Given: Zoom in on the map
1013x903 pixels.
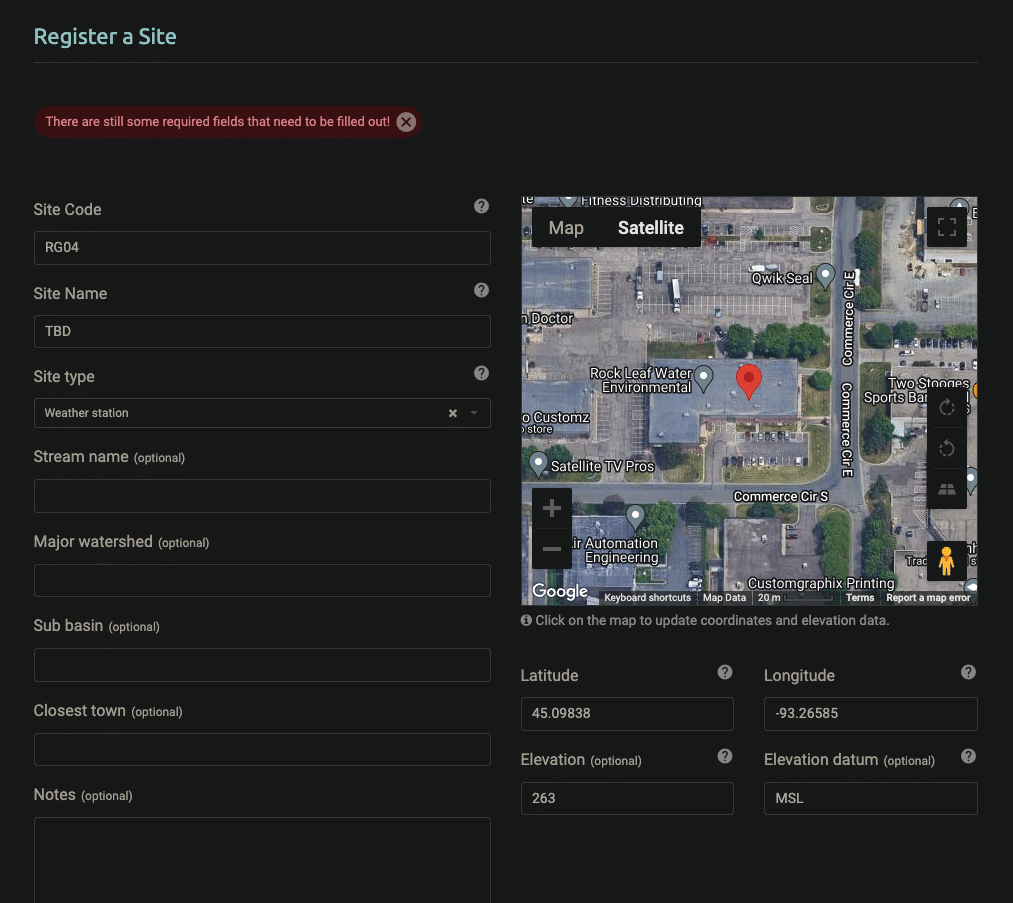Looking at the screenshot, I should click(x=551, y=509).
